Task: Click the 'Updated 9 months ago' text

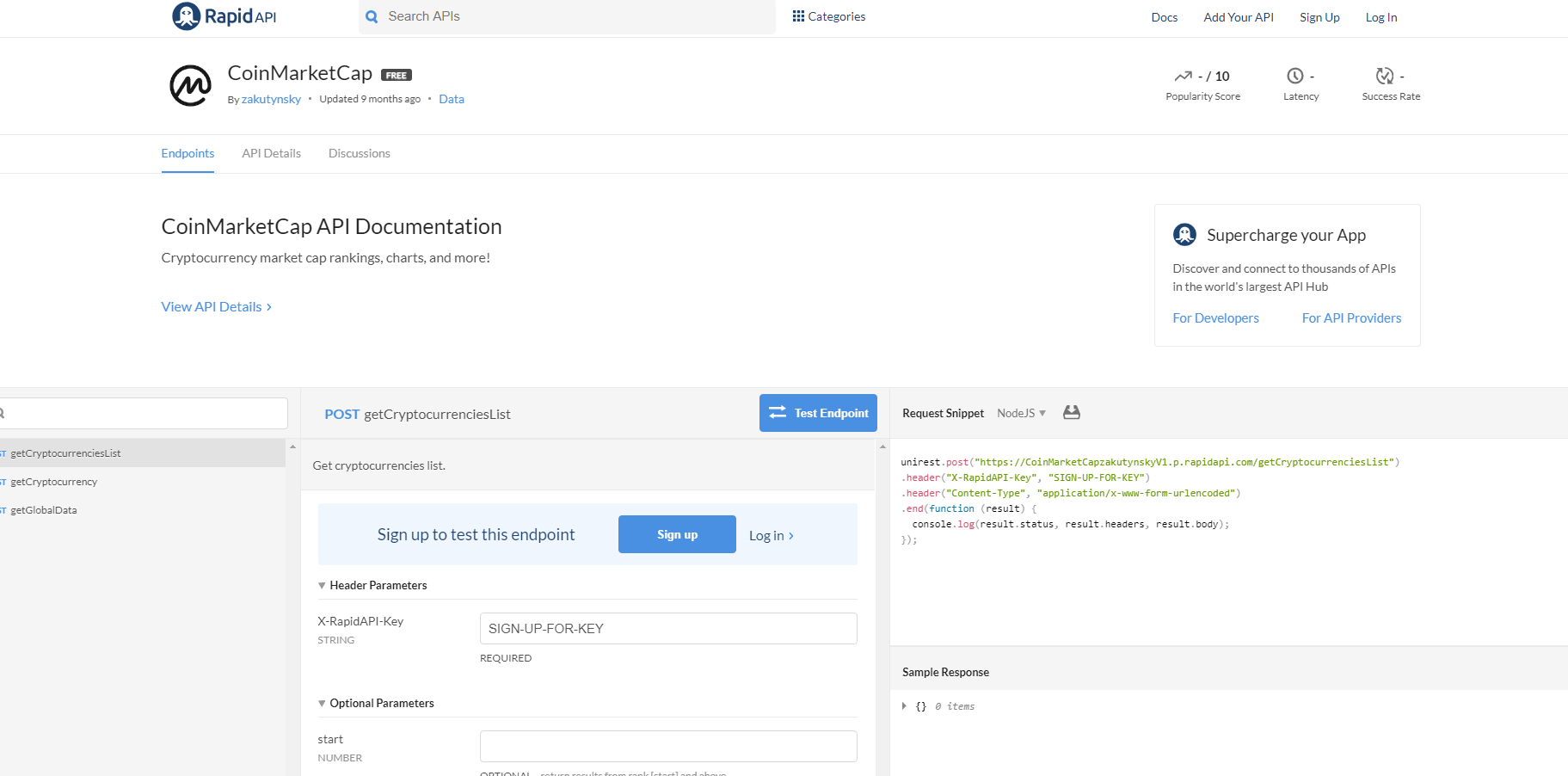Action: pos(370,99)
